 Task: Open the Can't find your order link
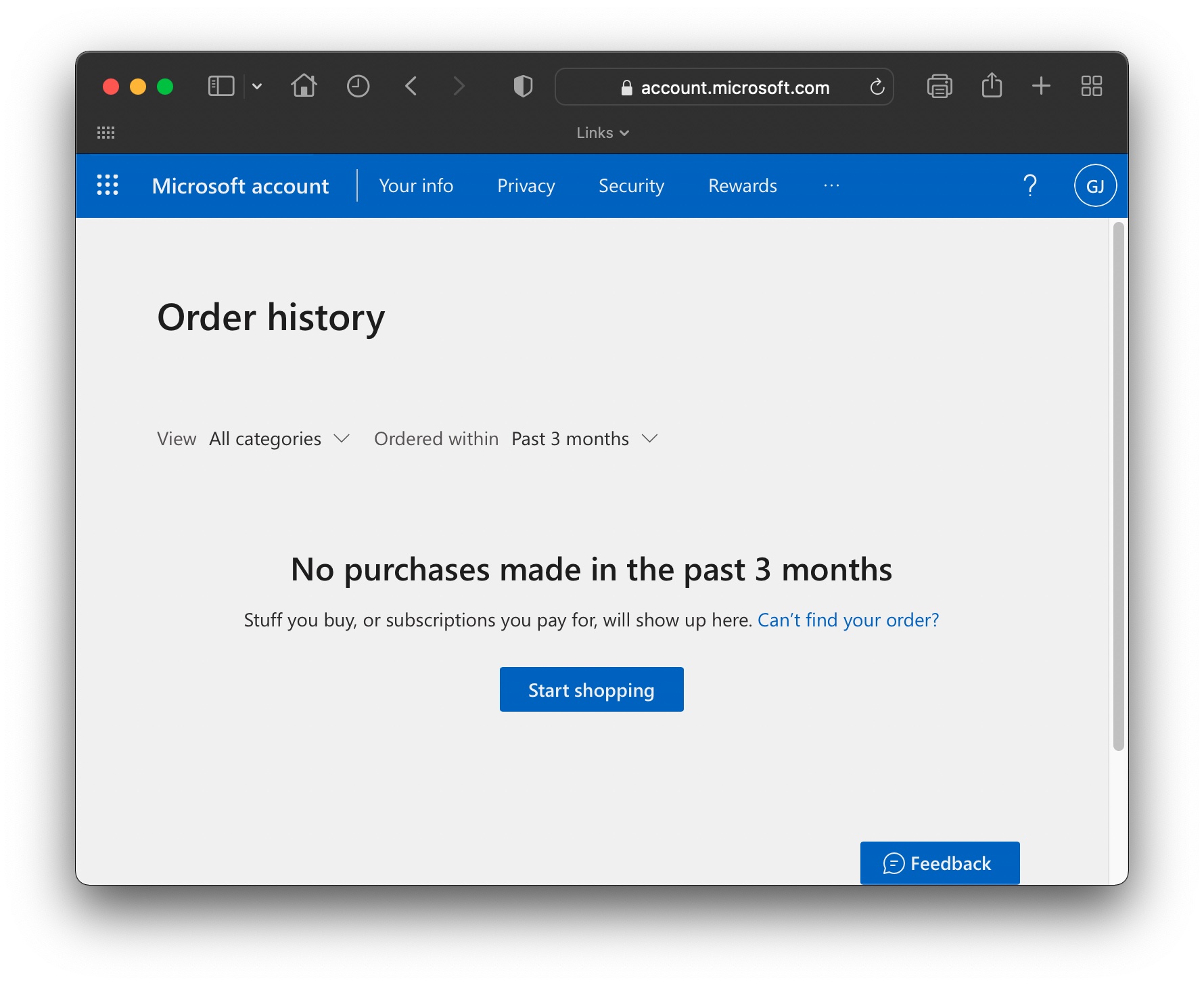(x=848, y=620)
